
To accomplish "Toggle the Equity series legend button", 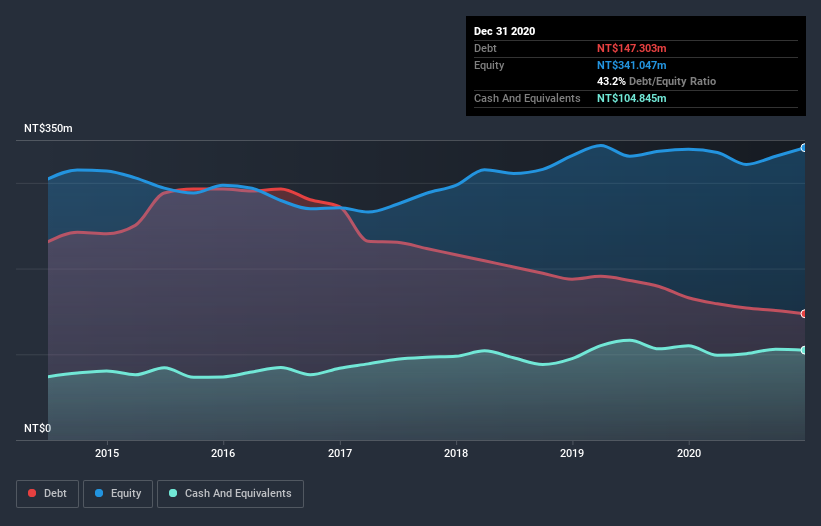I will click(118, 494).
